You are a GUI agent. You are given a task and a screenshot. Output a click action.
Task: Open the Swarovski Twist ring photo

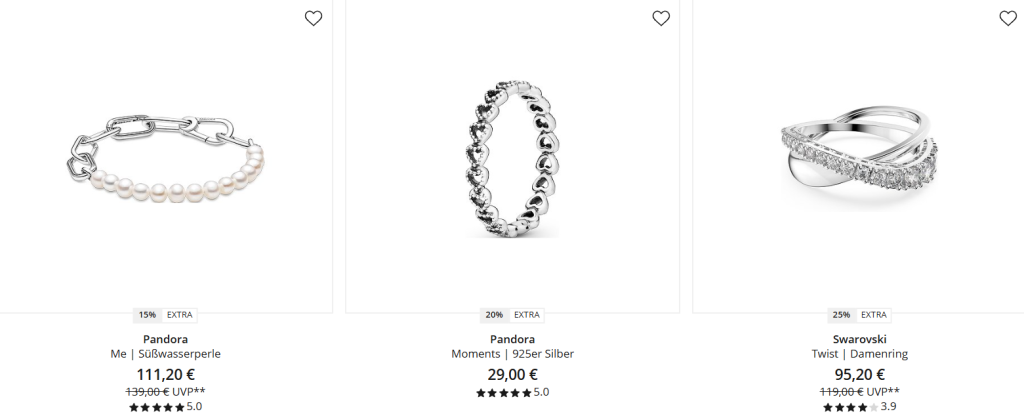[859, 159]
